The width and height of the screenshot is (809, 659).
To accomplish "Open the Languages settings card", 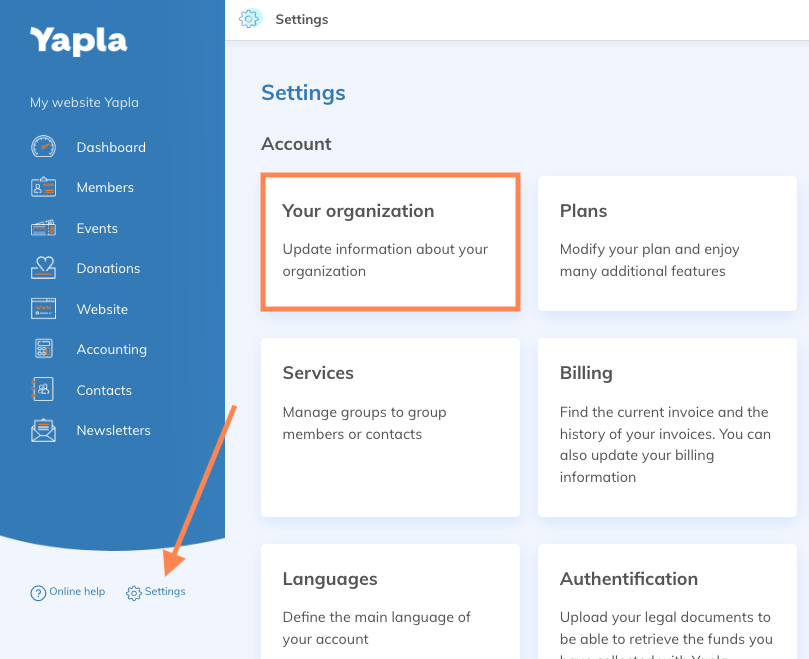I will (390, 600).
